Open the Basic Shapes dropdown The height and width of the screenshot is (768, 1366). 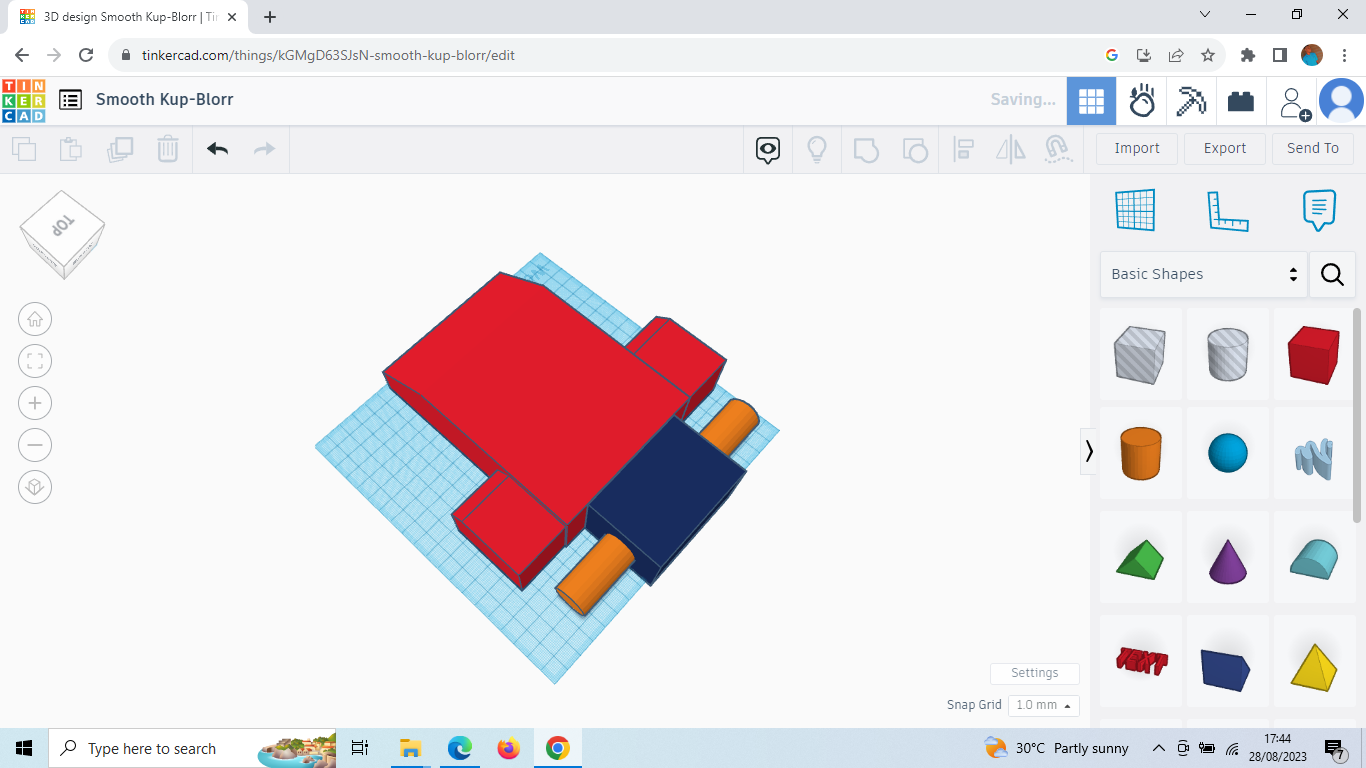(x=1200, y=273)
